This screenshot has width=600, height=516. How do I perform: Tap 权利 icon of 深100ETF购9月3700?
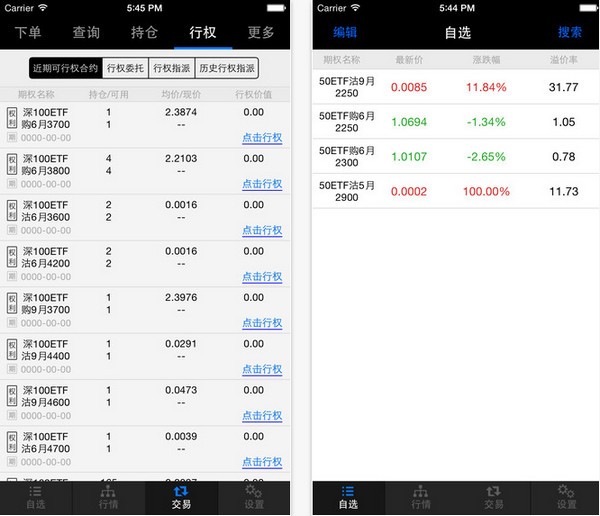coord(12,303)
